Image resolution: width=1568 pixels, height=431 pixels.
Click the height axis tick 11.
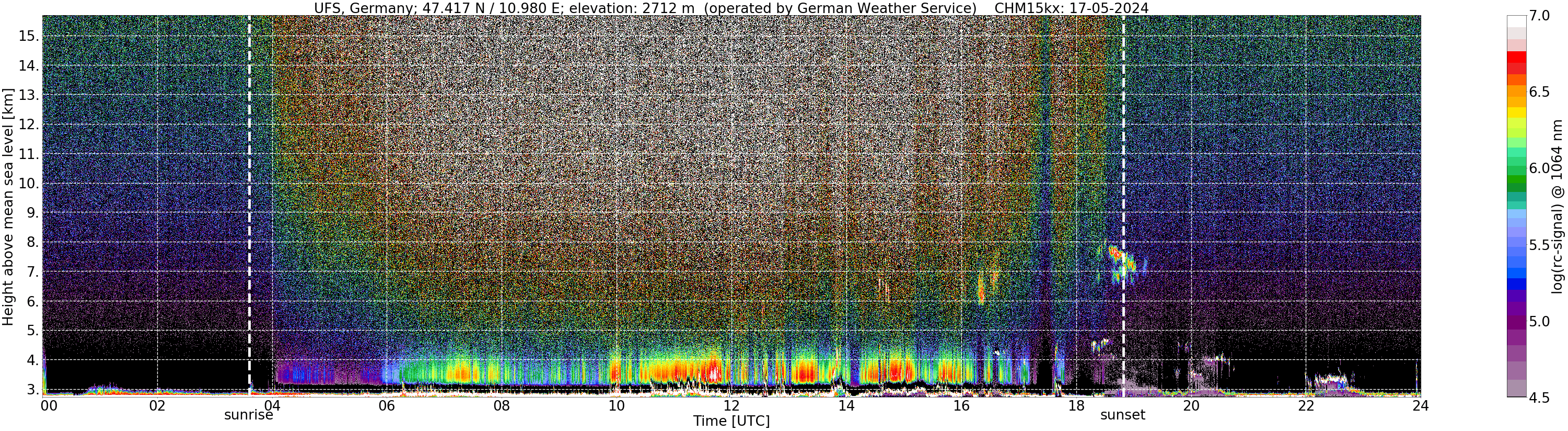[x=29, y=154]
